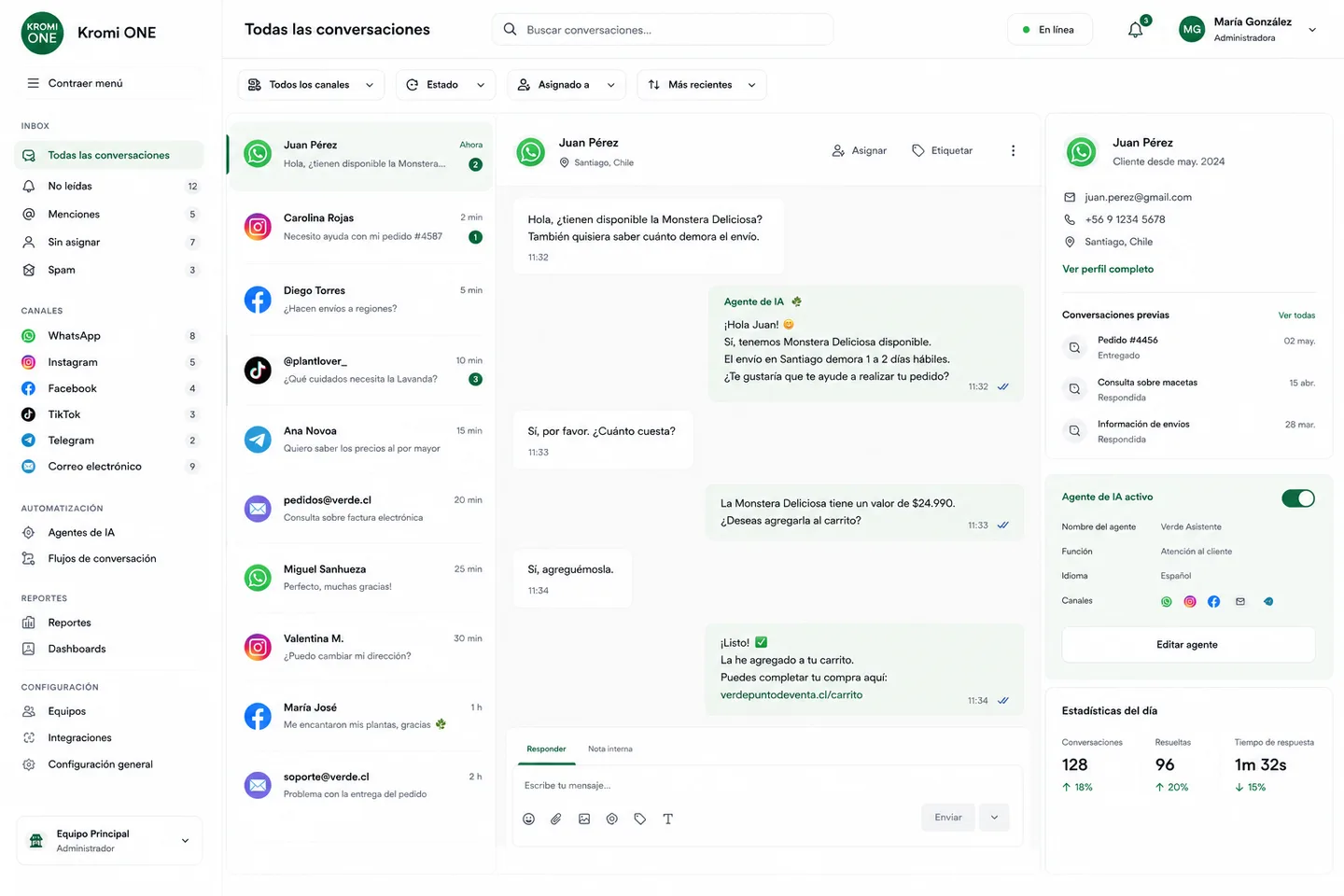The image size is (1344, 896).
Task: Click the Kromi ONE logo
Action: [x=42, y=33]
